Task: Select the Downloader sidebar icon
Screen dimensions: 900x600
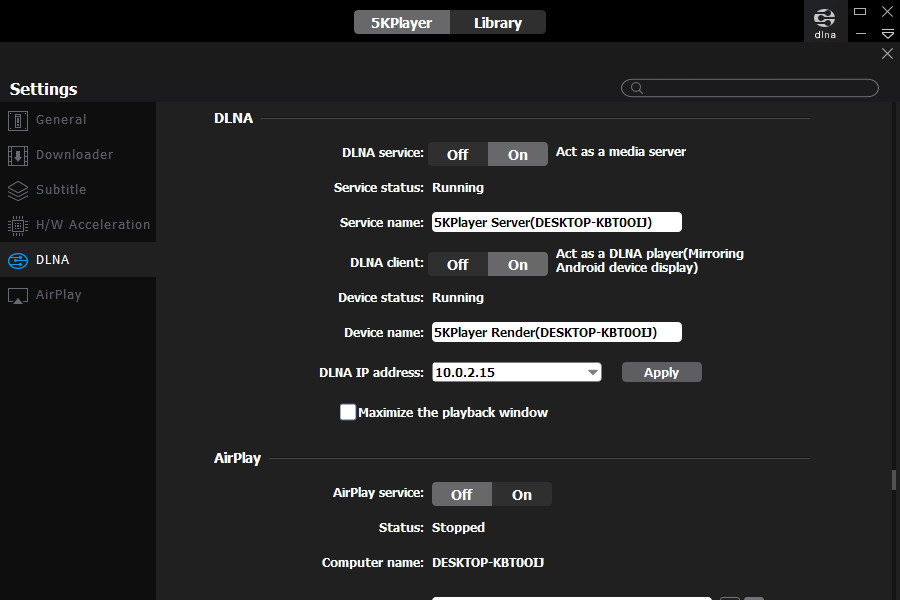Action: click(x=18, y=156)
